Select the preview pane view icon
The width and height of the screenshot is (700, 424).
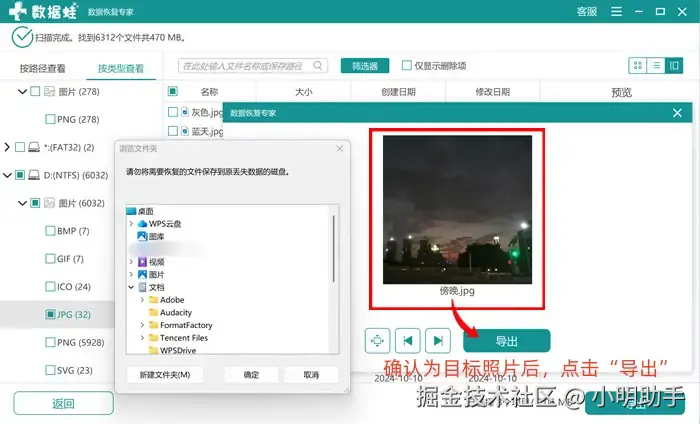[674, 66]
